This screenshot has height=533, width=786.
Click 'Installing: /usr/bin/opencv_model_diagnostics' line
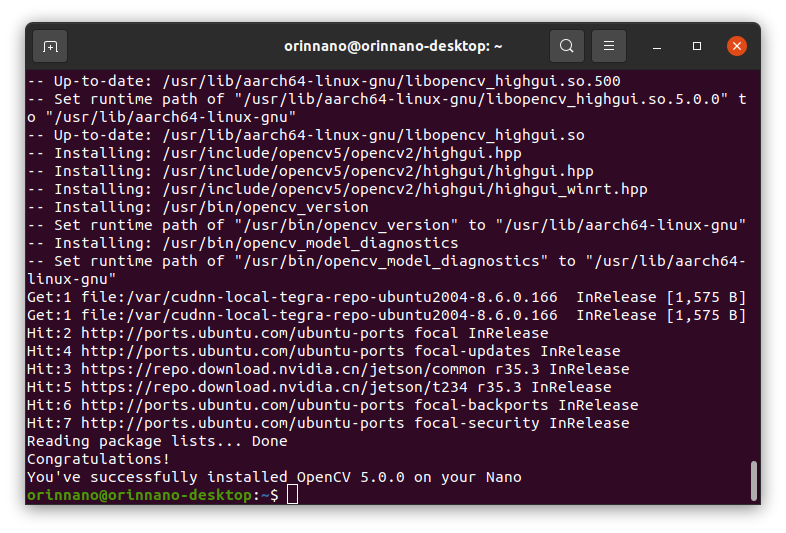(x=243, y=243)
